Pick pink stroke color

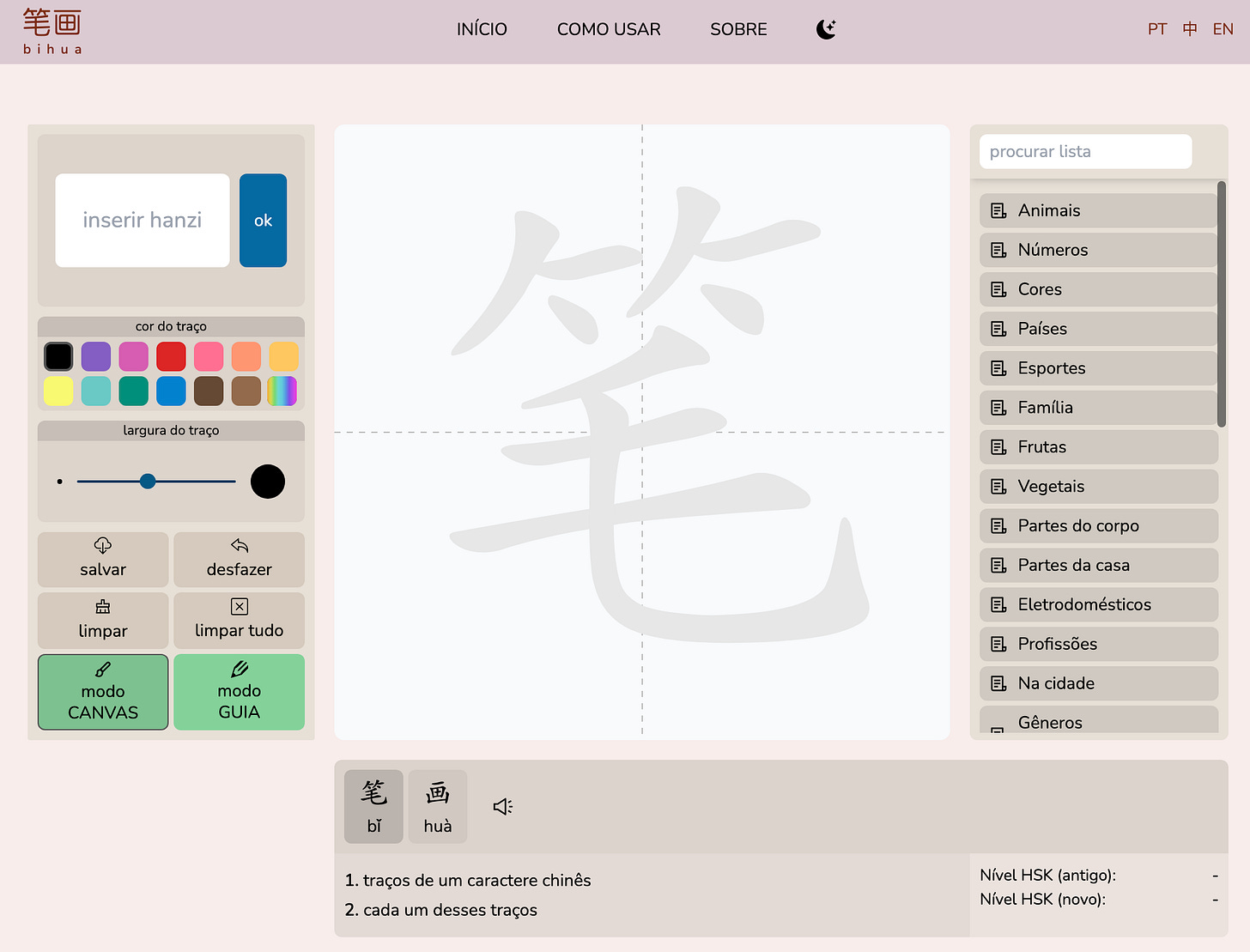209,356
